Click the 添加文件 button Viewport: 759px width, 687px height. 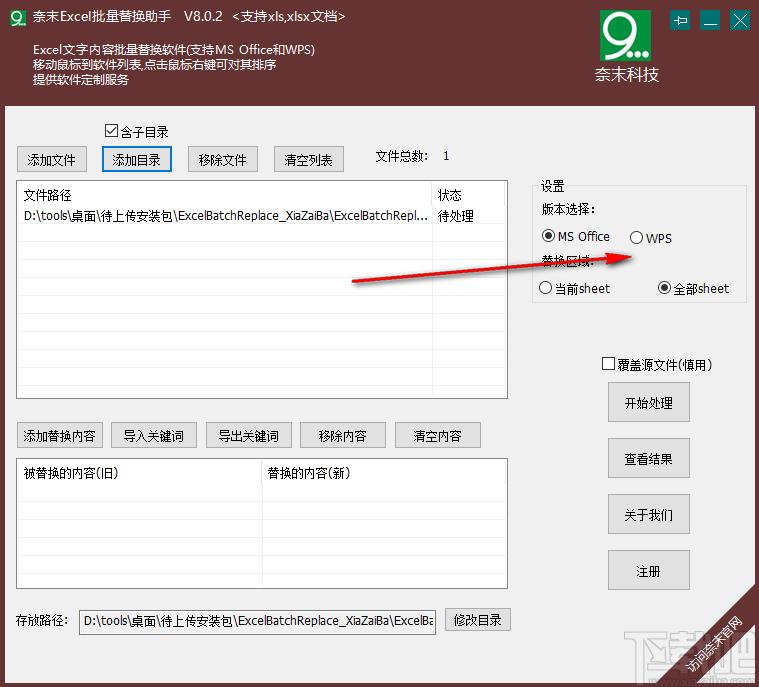[52, 159]
